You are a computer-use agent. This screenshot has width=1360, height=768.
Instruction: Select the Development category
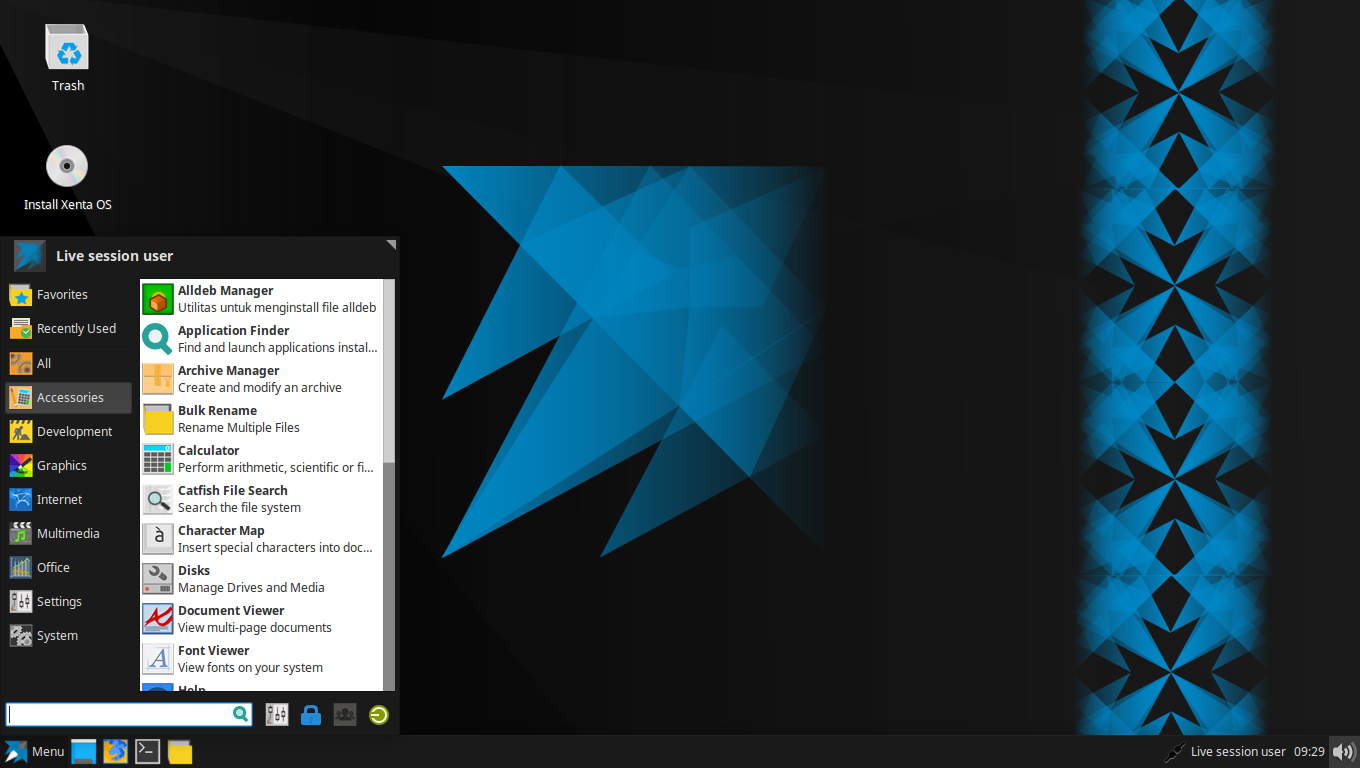pyautogui.click(x=68, y=431)
